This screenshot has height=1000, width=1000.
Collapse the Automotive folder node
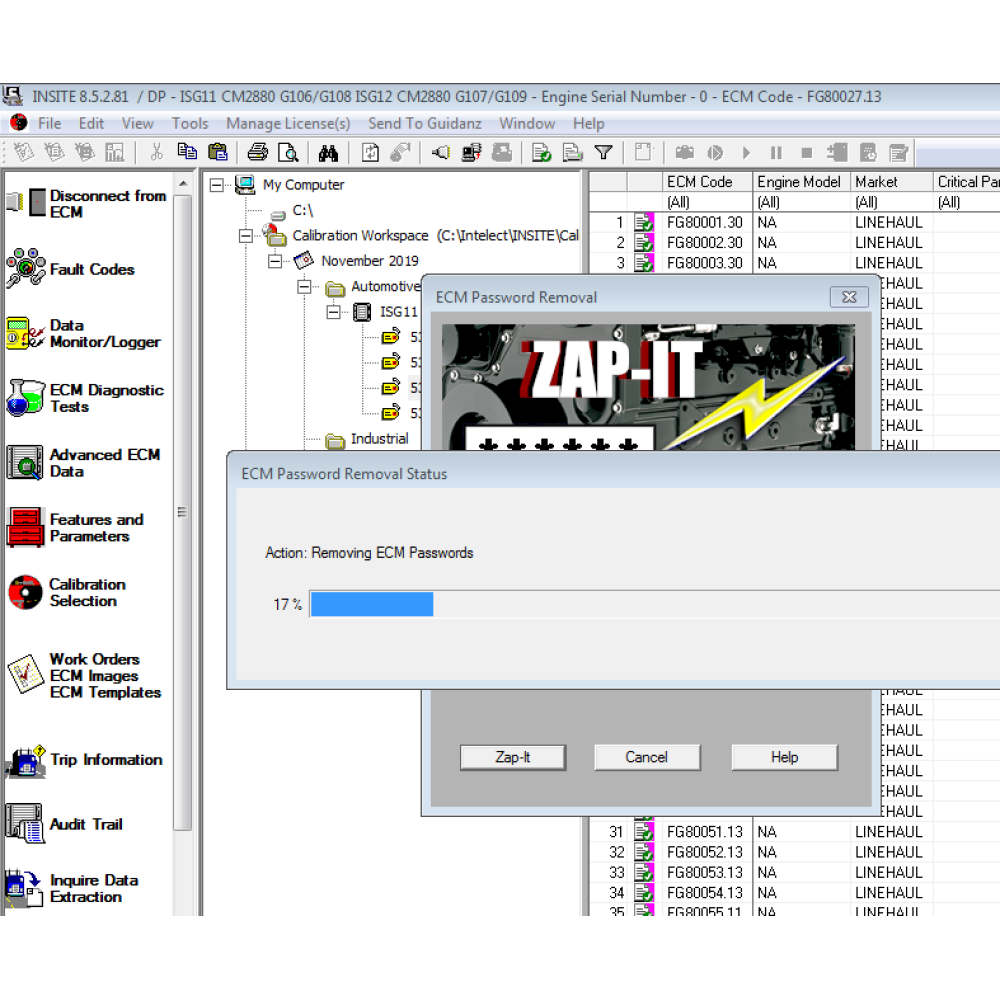304,287
